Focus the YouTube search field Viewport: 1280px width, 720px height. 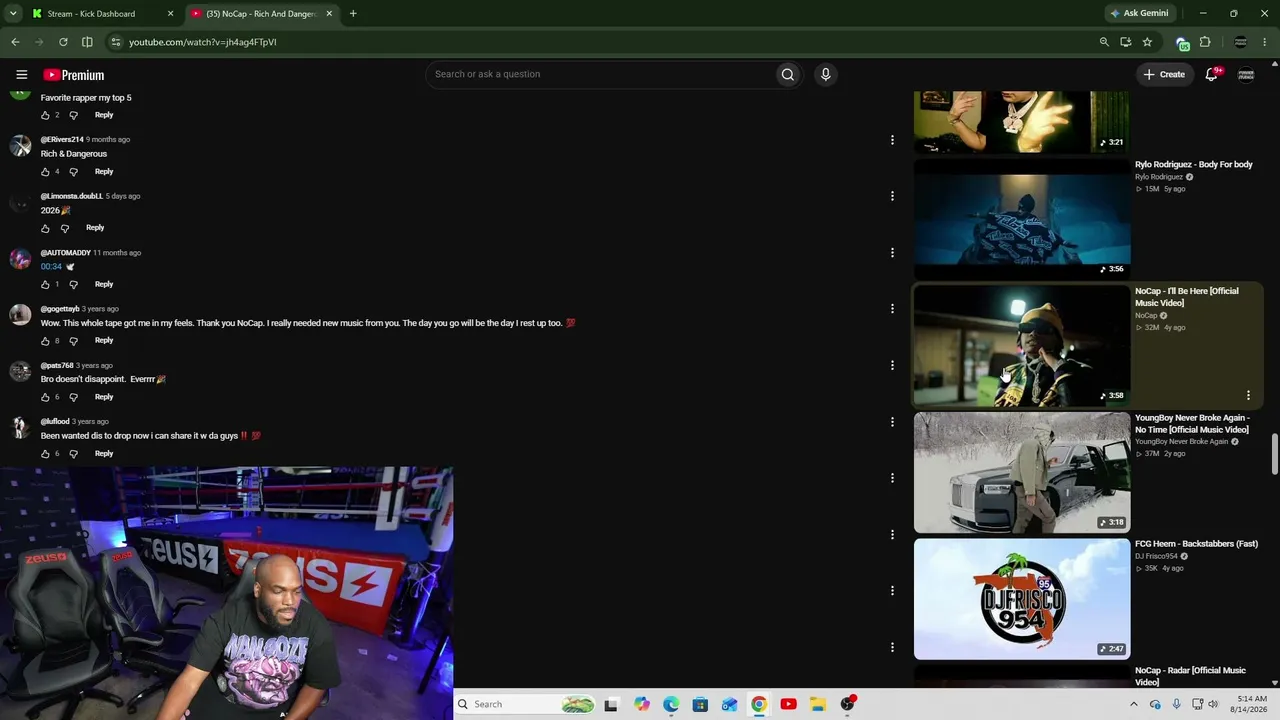[x=600, y=74]
